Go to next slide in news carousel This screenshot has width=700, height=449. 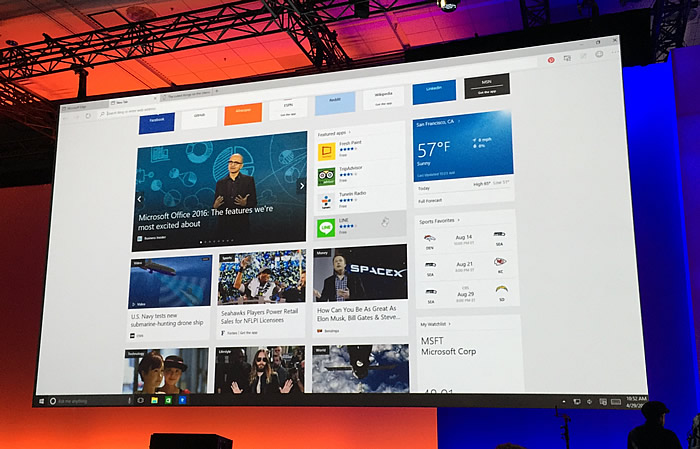click(302, 186)
